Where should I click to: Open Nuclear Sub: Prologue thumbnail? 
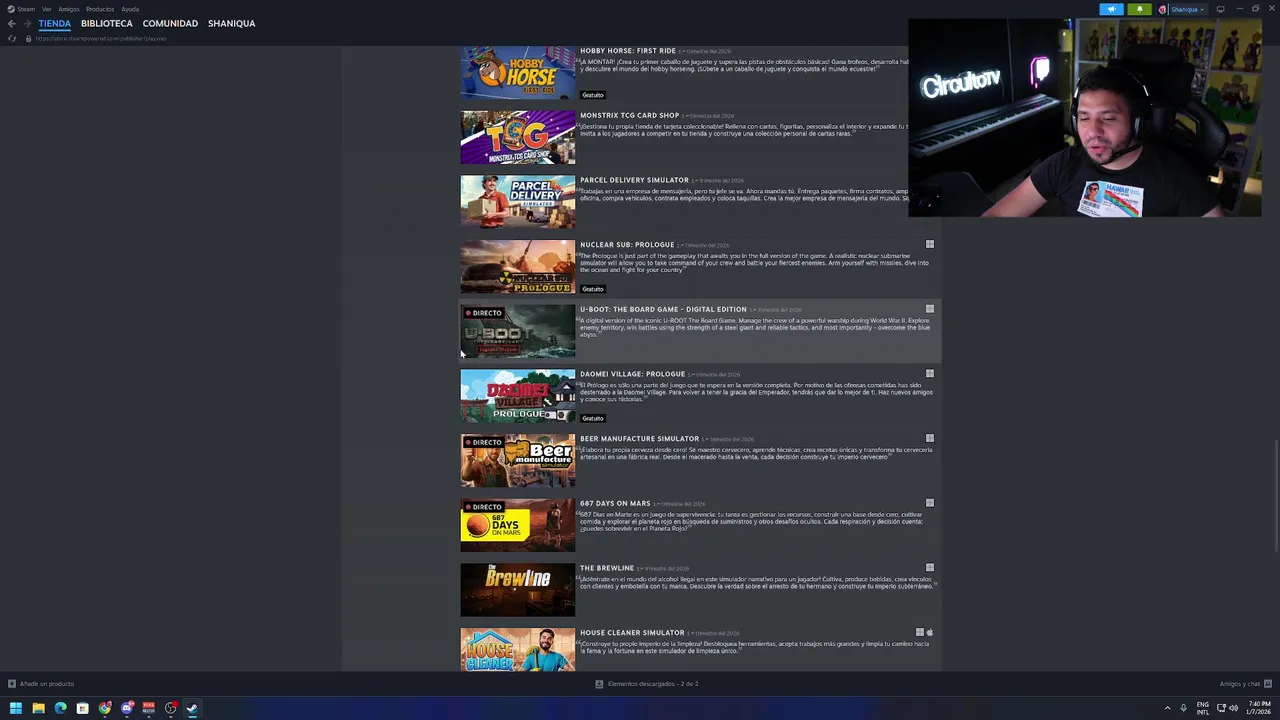[518, 266]
